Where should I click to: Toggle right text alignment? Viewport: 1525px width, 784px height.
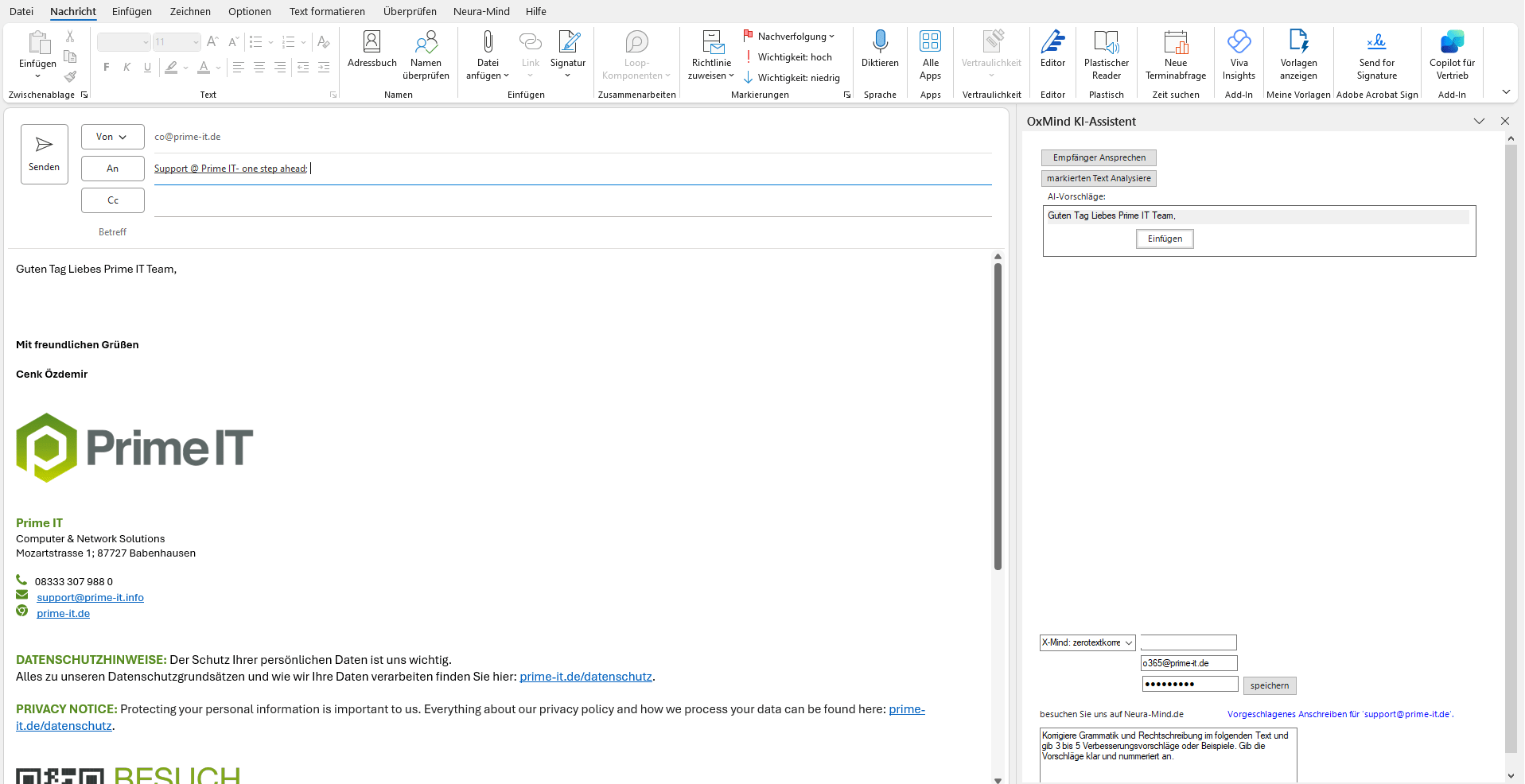pyautogui.click(x=279, y=68)
